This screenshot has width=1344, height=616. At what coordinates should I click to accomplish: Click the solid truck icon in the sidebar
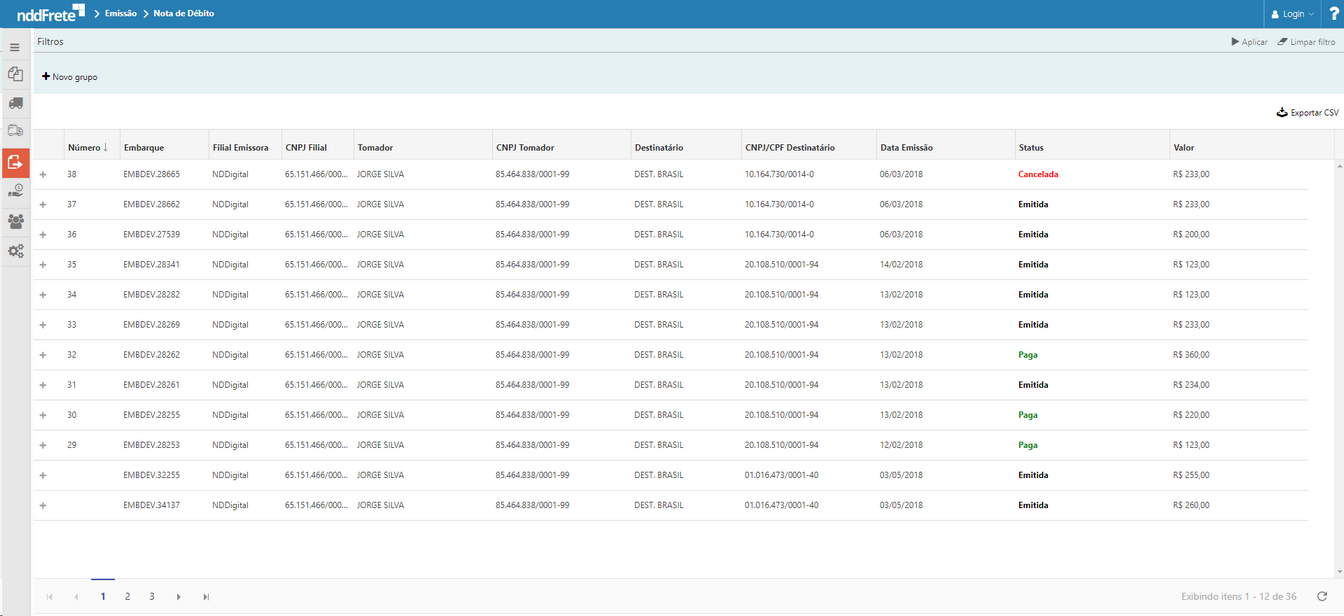click(x=15, y=103)
